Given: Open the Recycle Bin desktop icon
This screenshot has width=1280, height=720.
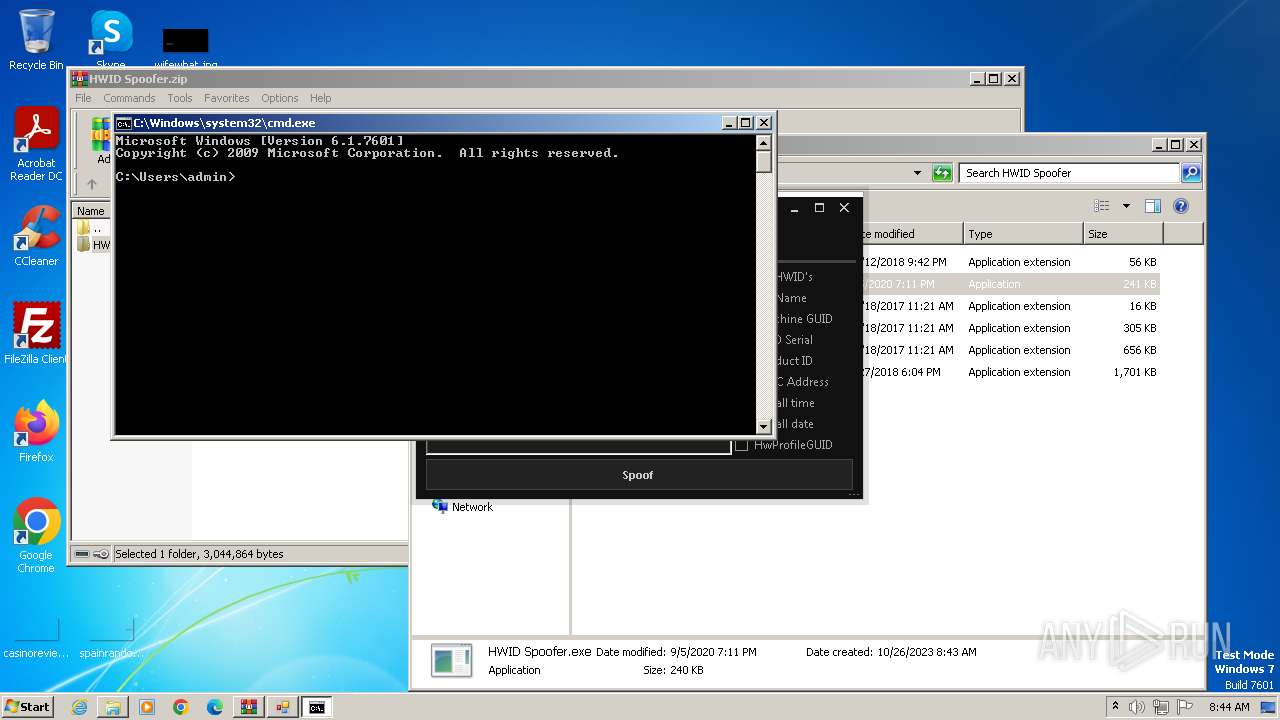Looking at the screenshot, I should [x=36, y=40].
